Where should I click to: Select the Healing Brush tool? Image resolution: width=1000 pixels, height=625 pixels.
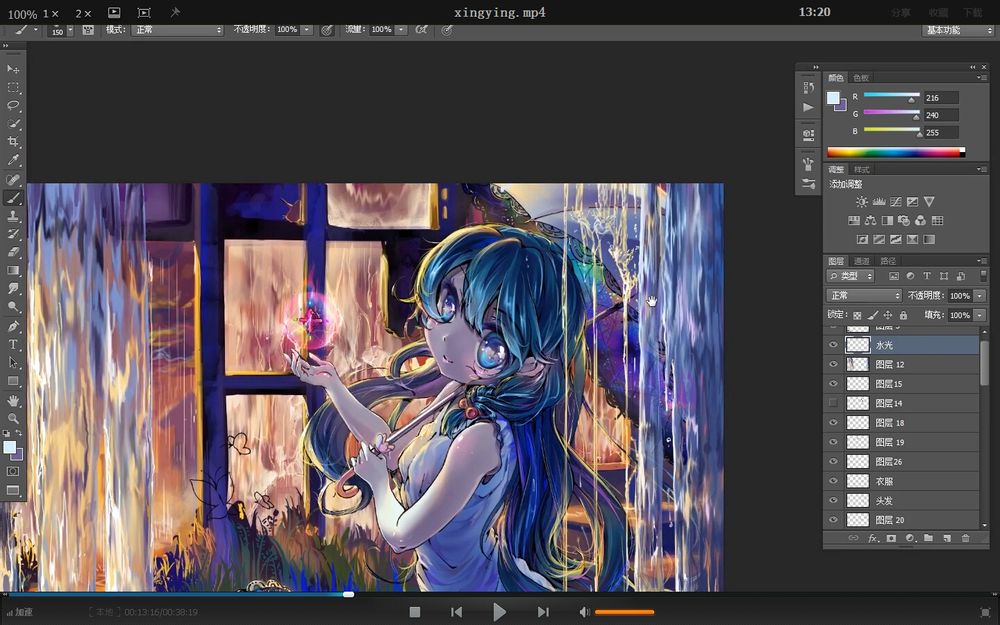point(13,180)
